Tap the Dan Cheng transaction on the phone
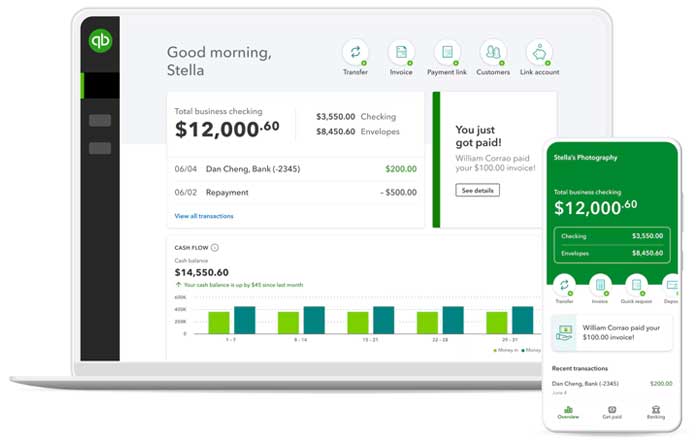The height and width of the screenshot is (441, 700). click(x=612, y=387)
